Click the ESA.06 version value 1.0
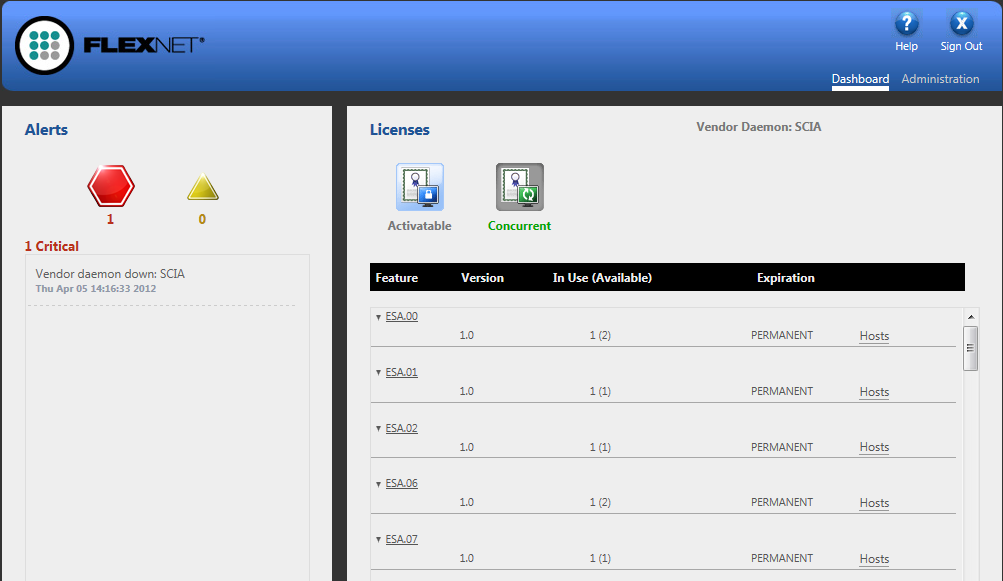This screenshot has width=1003, height=581. click(x=466, y=502)
